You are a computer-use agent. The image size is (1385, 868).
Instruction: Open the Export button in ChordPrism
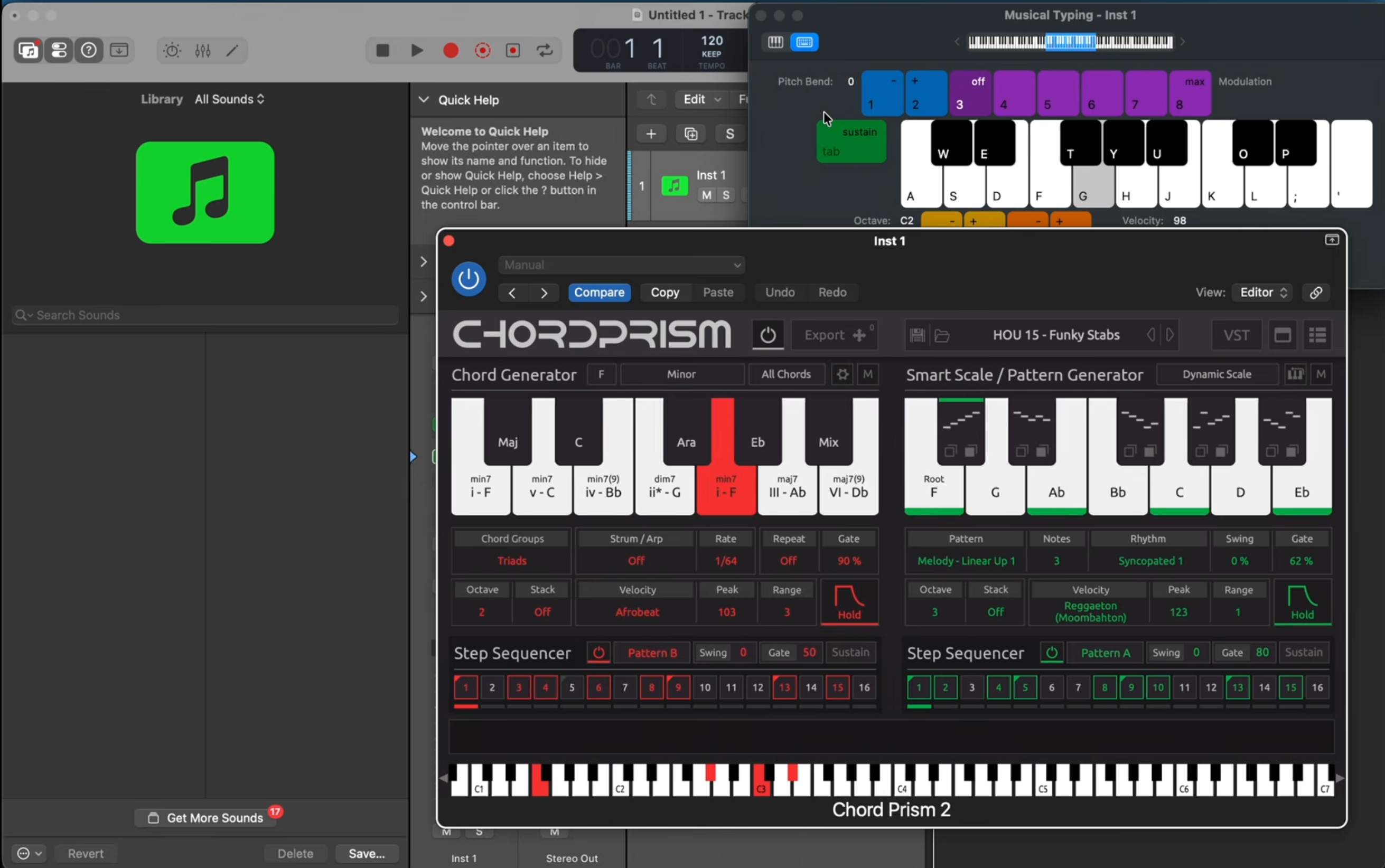pos(835,335)
